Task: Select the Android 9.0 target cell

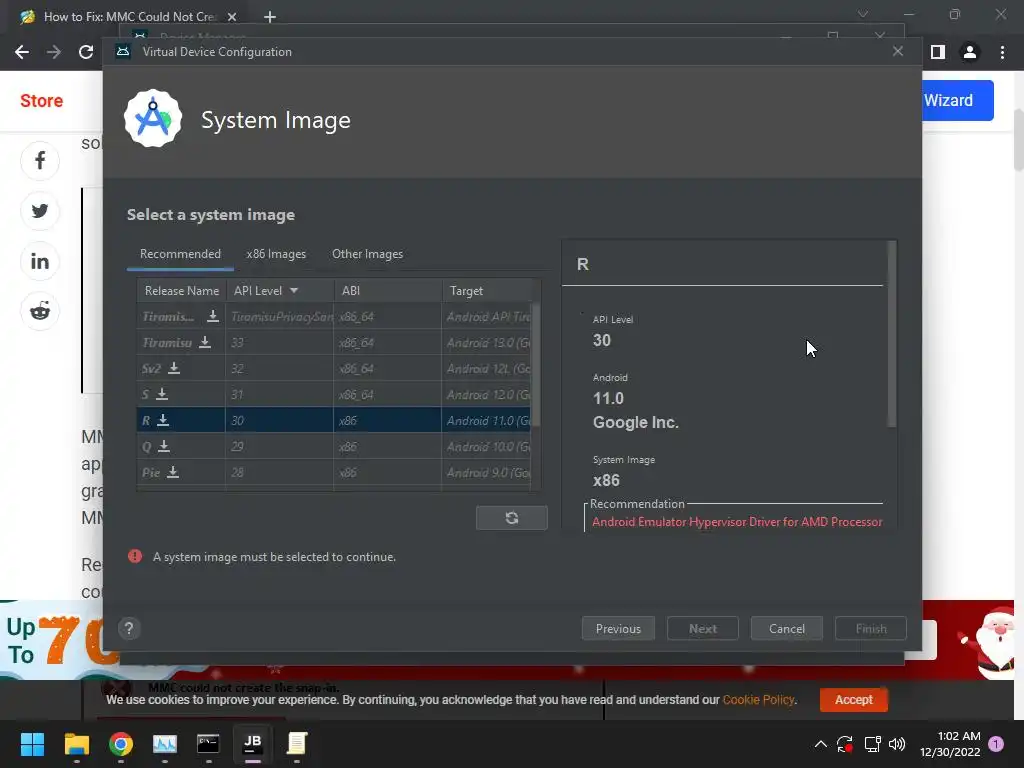Action: 487,472
